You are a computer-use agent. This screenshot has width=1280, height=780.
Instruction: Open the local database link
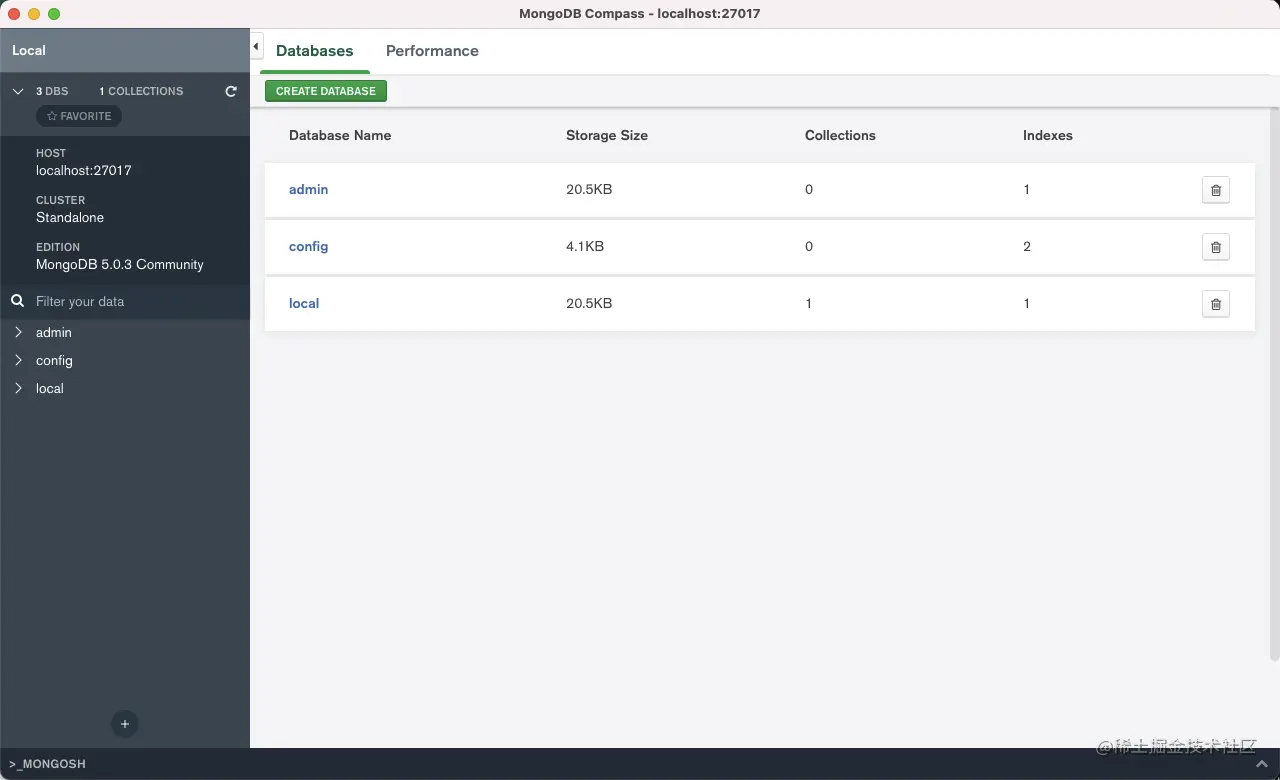304,303
